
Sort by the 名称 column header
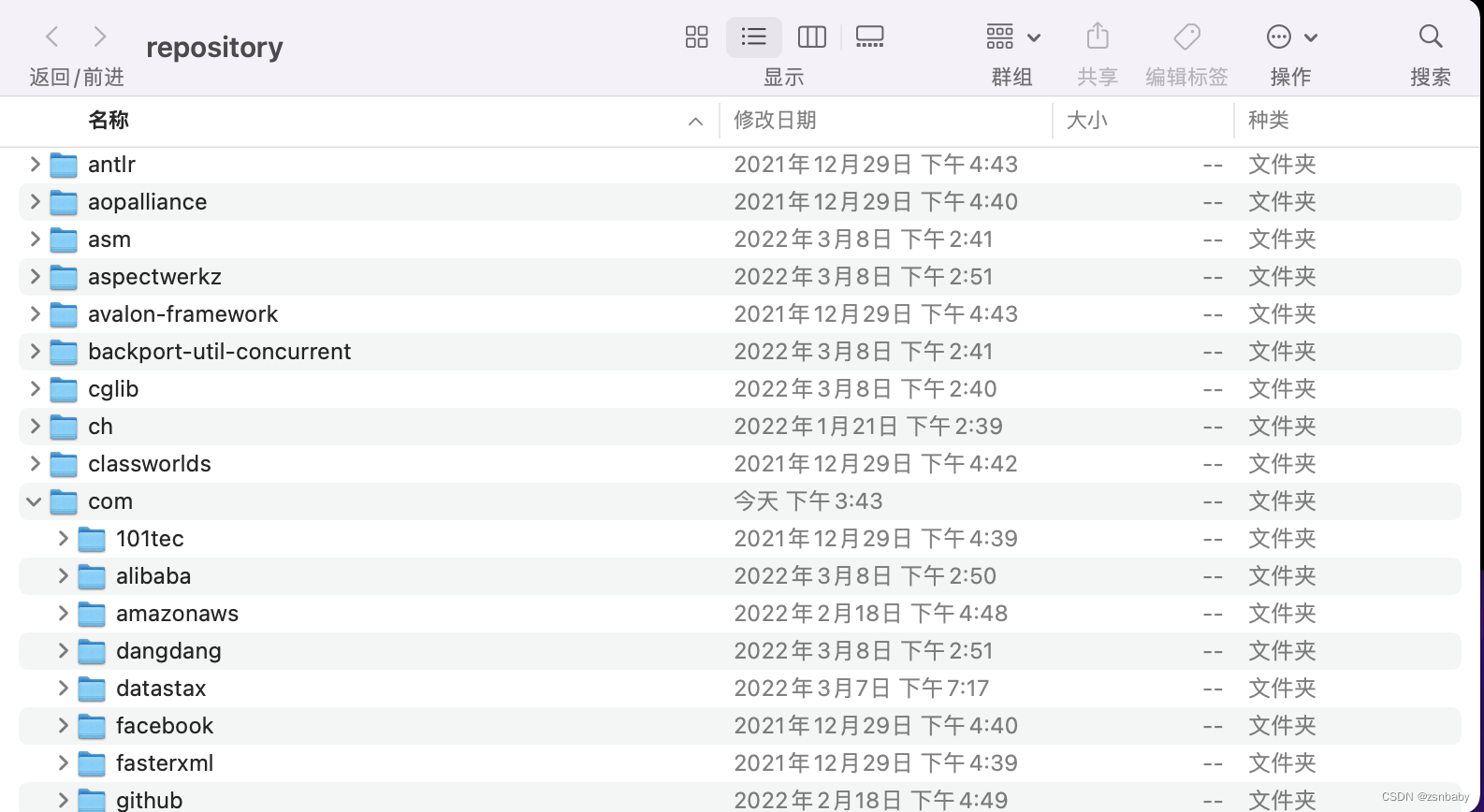pos(109,120)
